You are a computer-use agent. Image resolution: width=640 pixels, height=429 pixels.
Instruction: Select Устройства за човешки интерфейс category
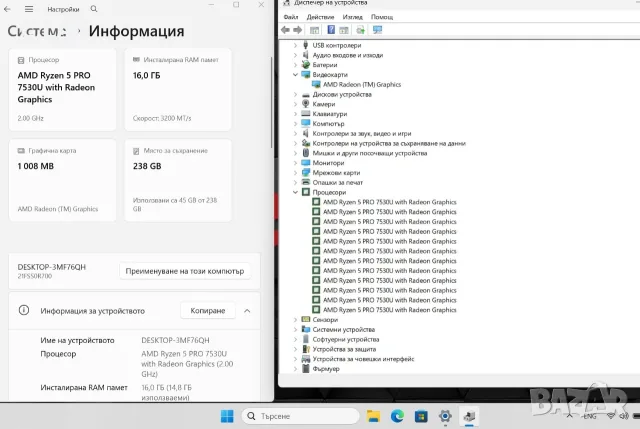(x=363, y=359)
